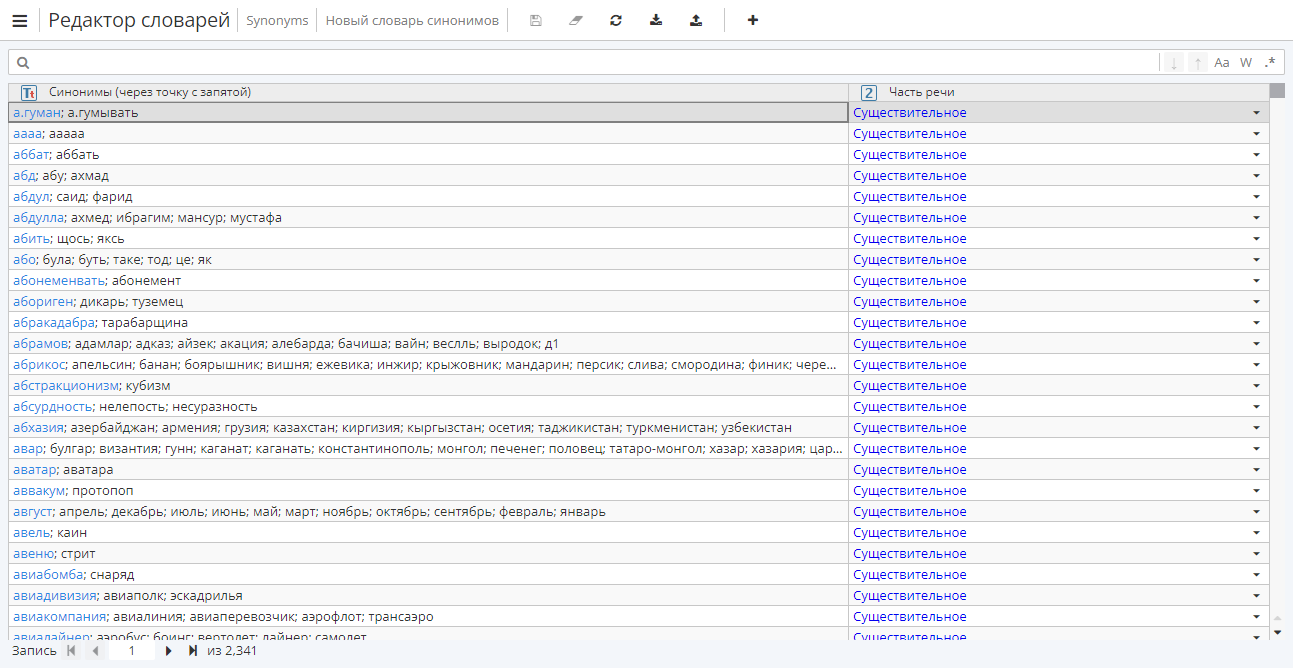Click 'Существительное' in the авар row
Viewport: 1293px width, 668px height.
click(x=910, y=449)
